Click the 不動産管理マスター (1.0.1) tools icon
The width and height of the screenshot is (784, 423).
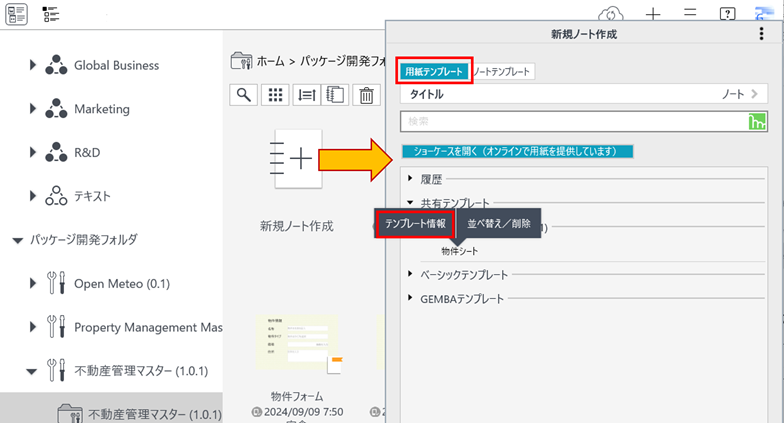56,370
